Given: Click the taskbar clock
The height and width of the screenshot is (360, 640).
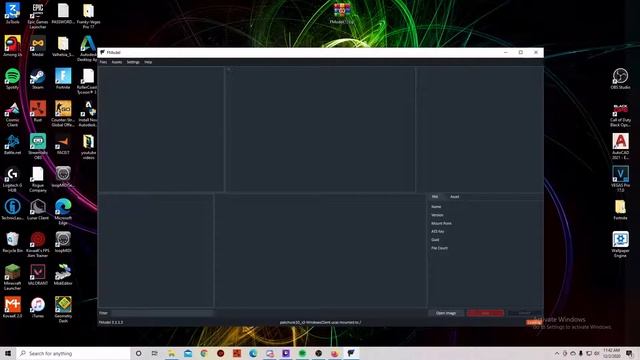Looking at the screenshot, I should click(x=611, y=353).
